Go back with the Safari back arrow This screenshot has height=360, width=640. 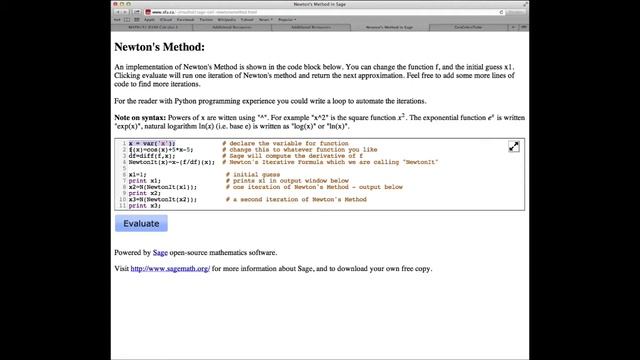(x=118, y=12)
